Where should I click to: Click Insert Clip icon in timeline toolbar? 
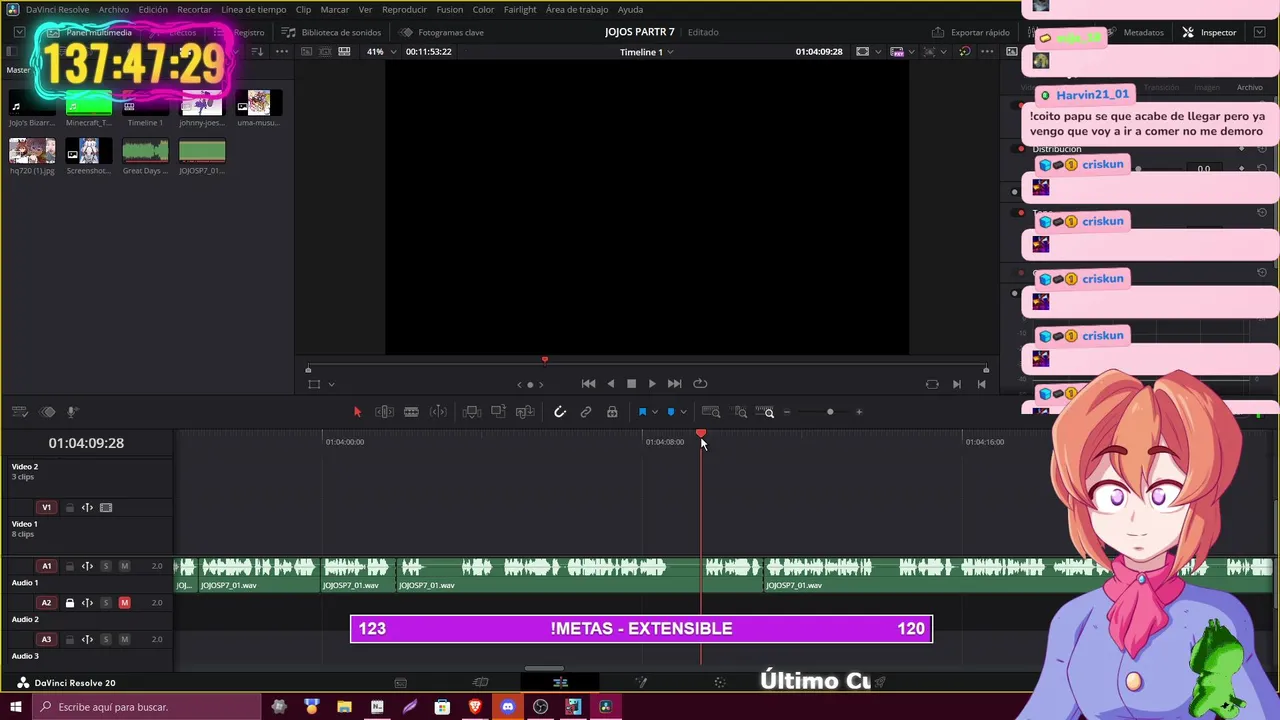[472, 412]
